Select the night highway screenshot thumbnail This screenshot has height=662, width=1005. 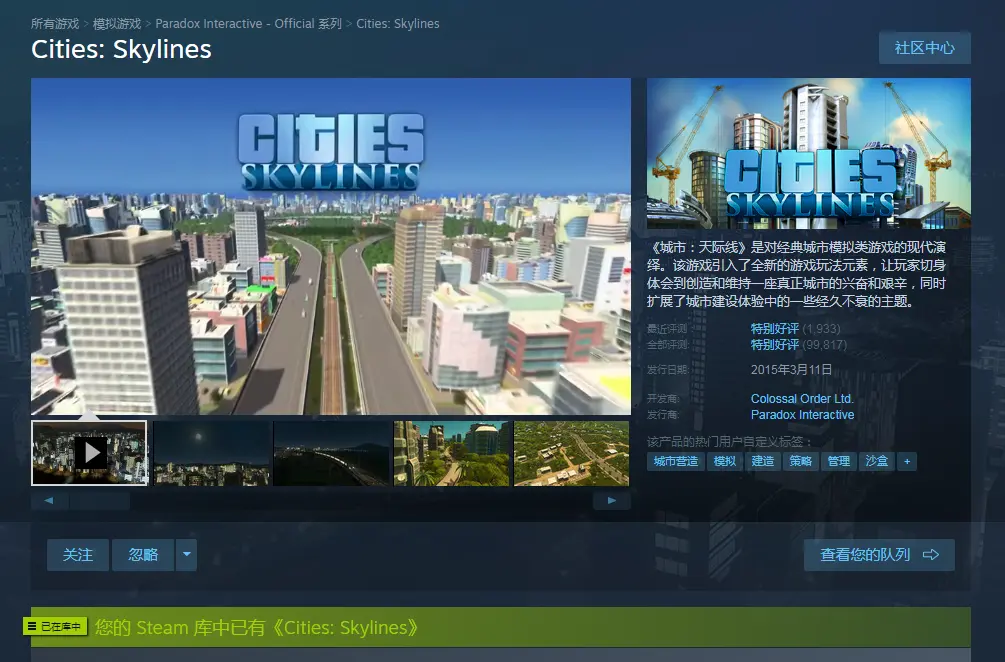(332, 453)
